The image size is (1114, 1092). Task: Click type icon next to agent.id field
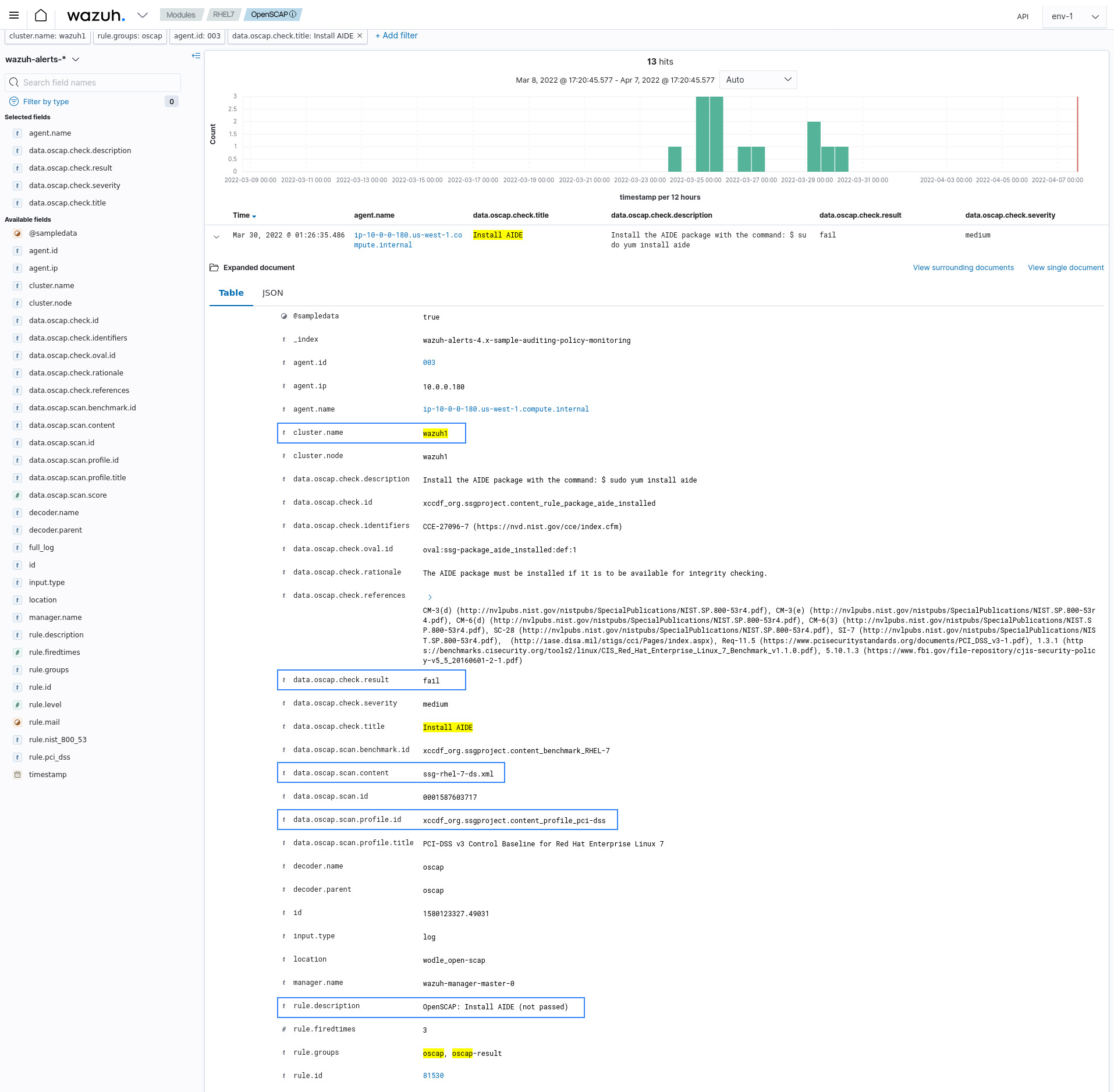pyautogui.click(x=17, y=251)
